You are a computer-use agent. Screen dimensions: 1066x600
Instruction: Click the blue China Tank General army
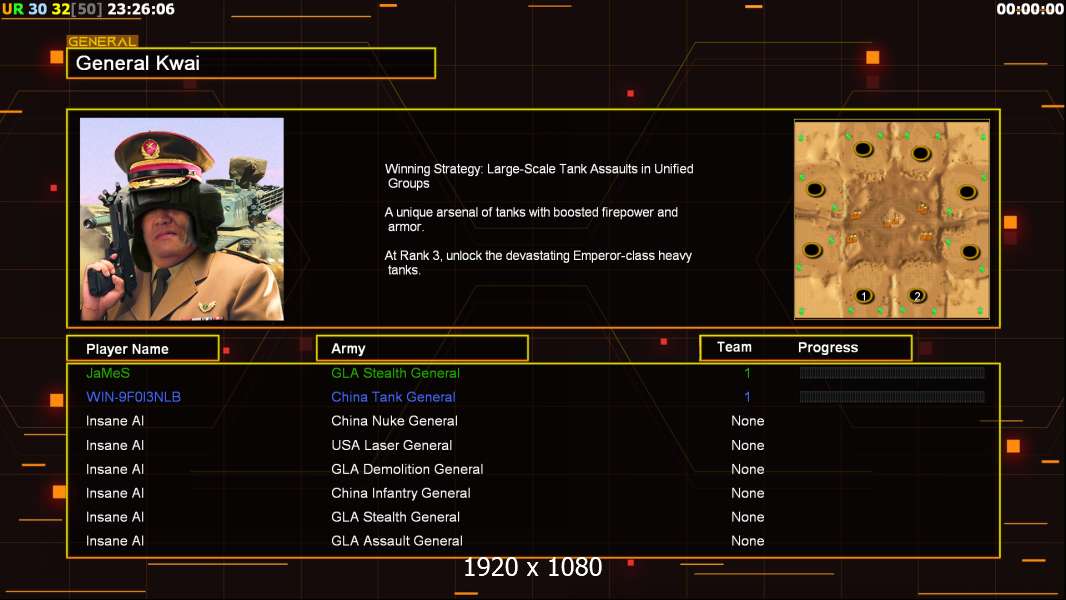(x=393, y=397)
